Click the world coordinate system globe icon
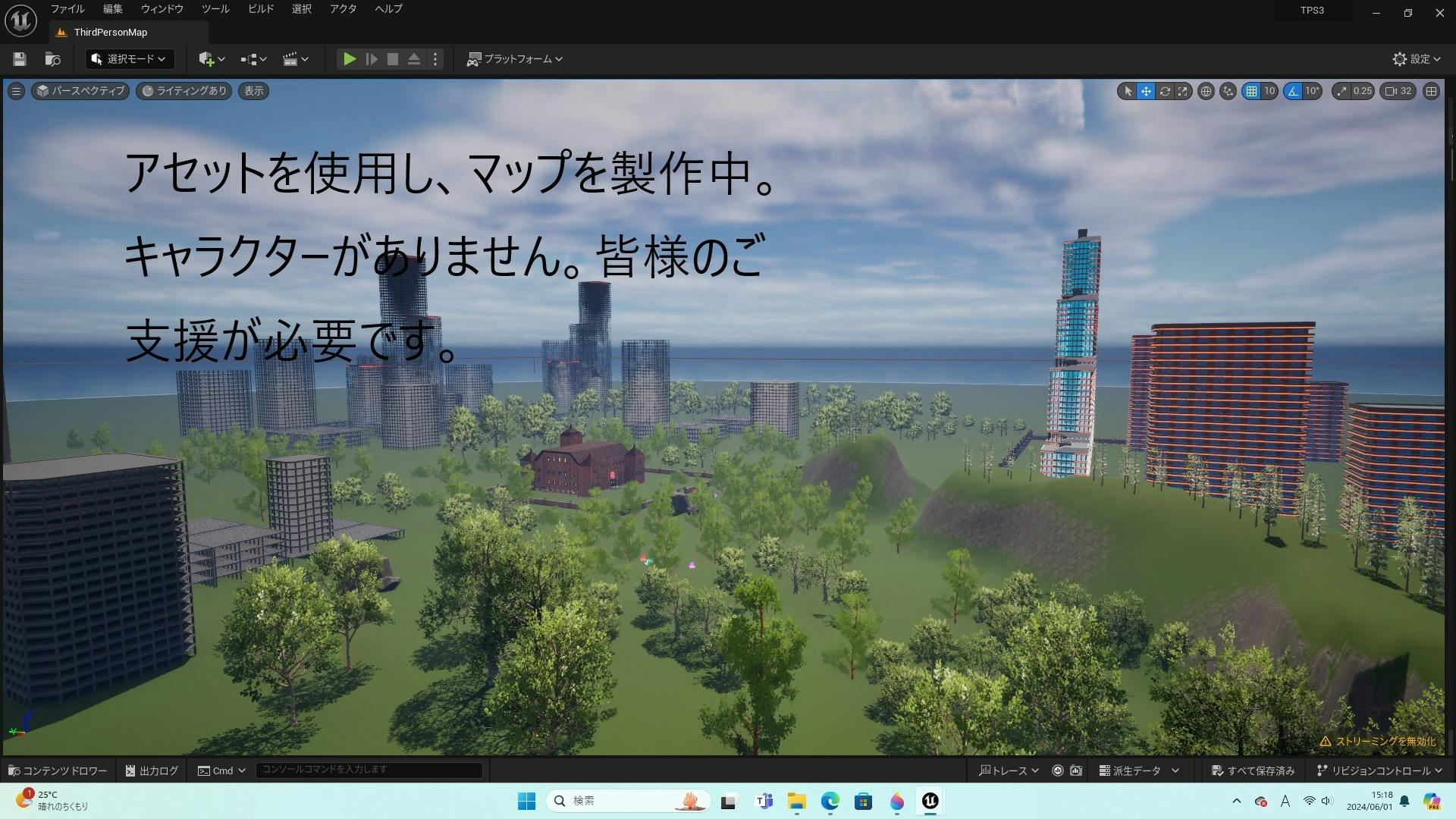The image size is (1456, 819). 1206,91
